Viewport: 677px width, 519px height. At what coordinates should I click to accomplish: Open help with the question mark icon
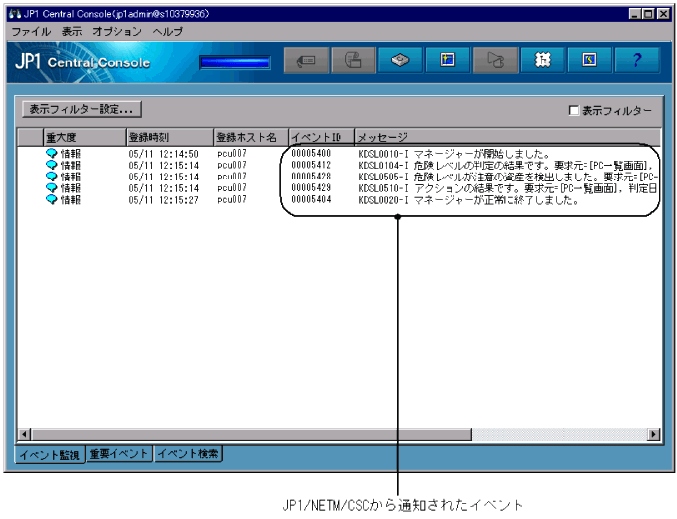637,60
